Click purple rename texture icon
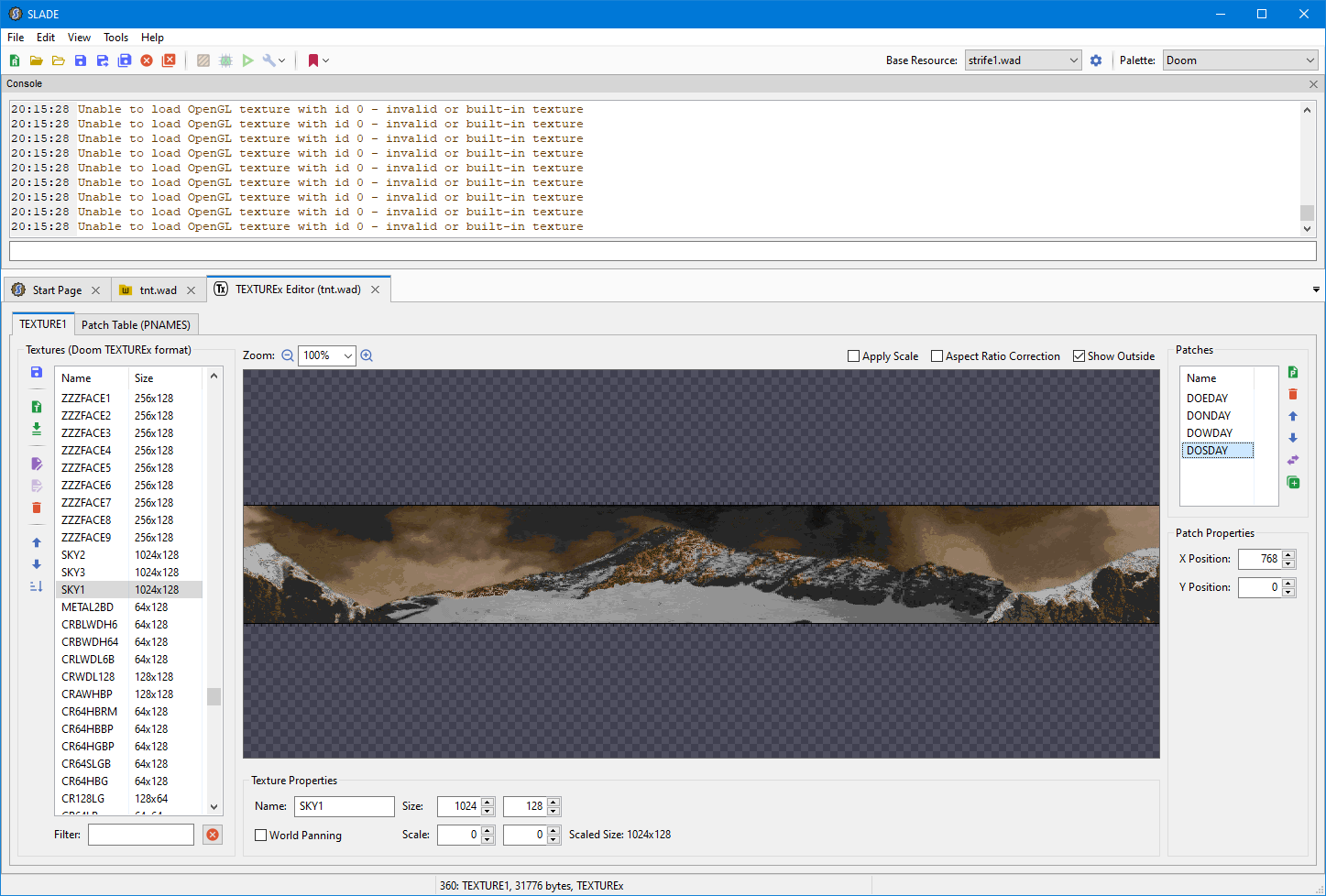Screen dimensions: 1326x896 [x=37, y=464]
